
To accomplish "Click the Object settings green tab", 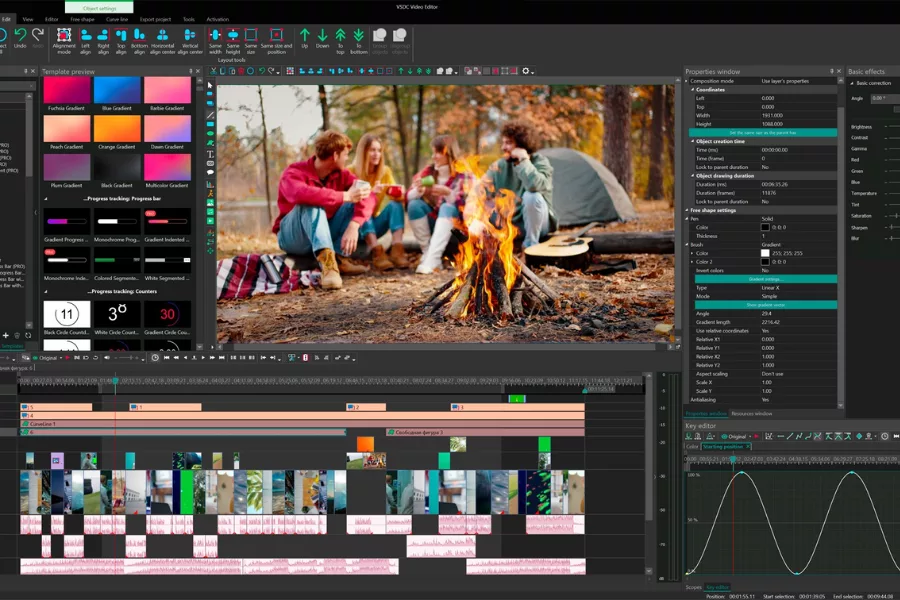I will point(99,7).
